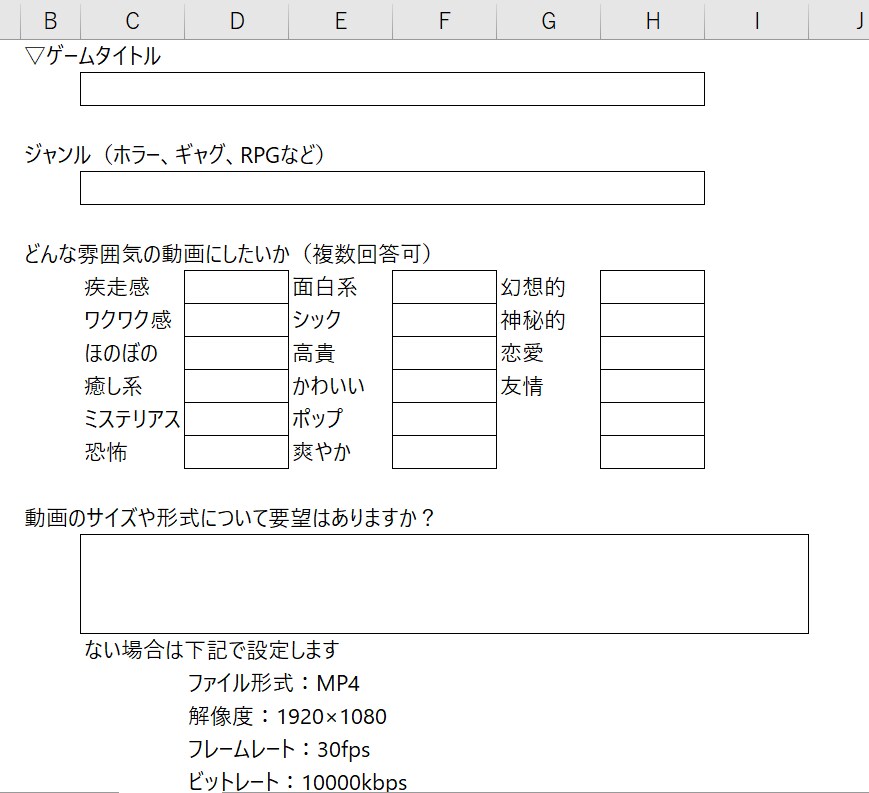
Task: Select the box next to 友情
Action: click(x=653, y=386)
